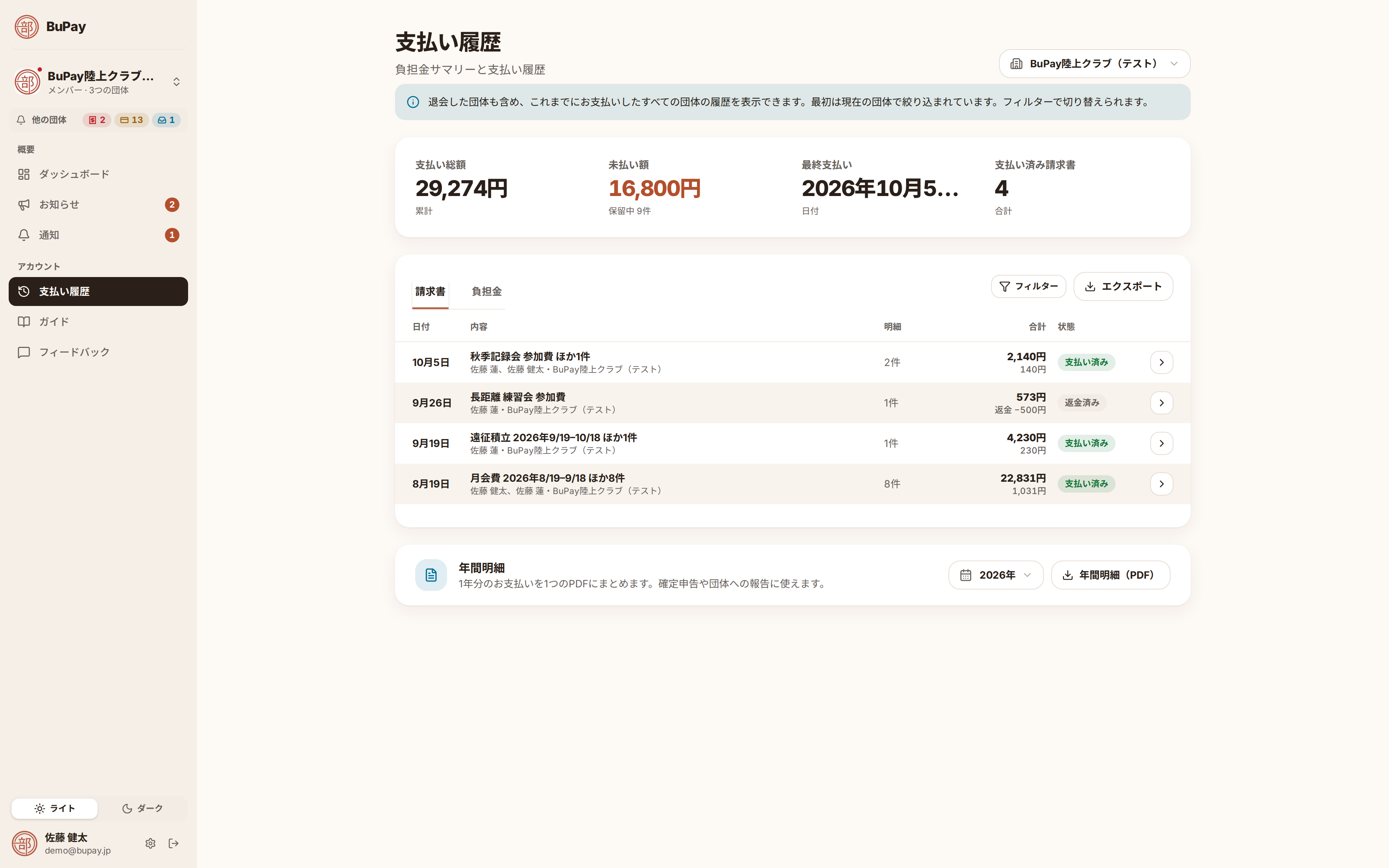This screenshot has width=1389, height=868.
Task: Go to ダッシュボード in the sidebar
Action: click(98, 175)
